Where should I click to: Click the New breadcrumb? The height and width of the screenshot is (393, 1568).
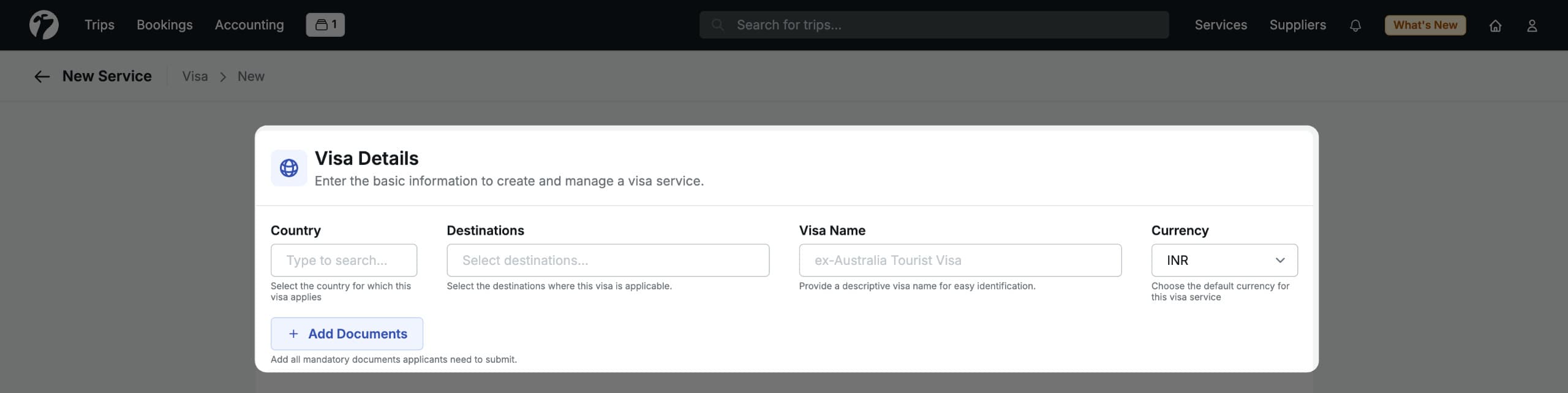click(x=251, y=77)
